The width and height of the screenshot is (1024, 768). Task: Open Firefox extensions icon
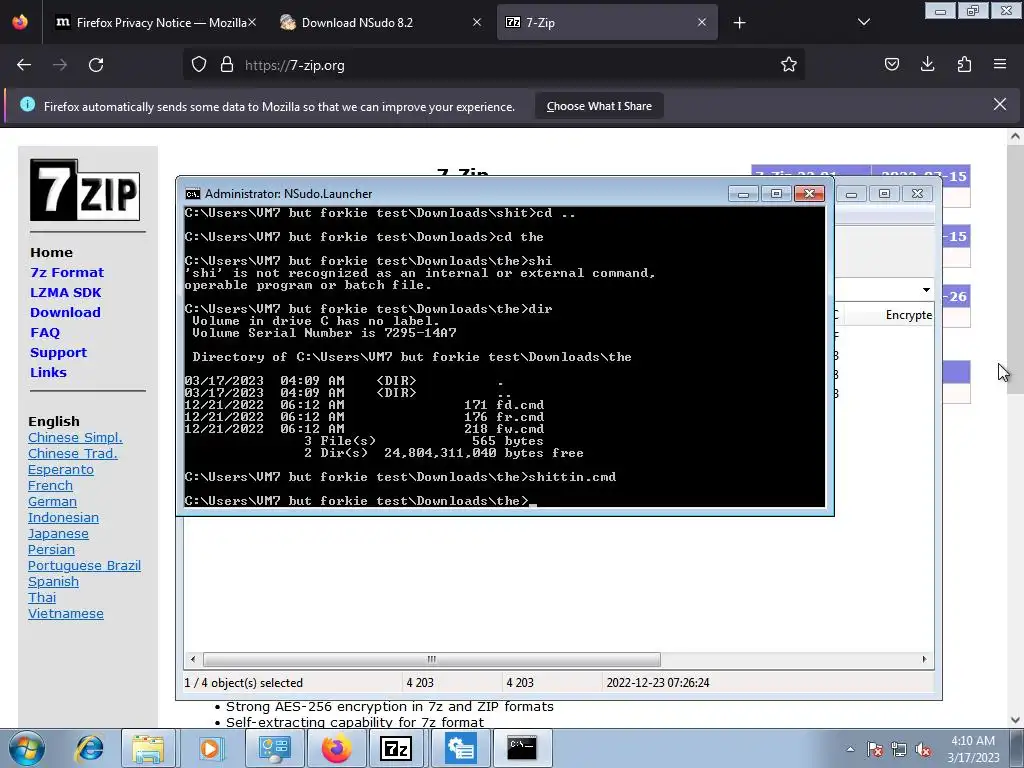pos(964,65)
